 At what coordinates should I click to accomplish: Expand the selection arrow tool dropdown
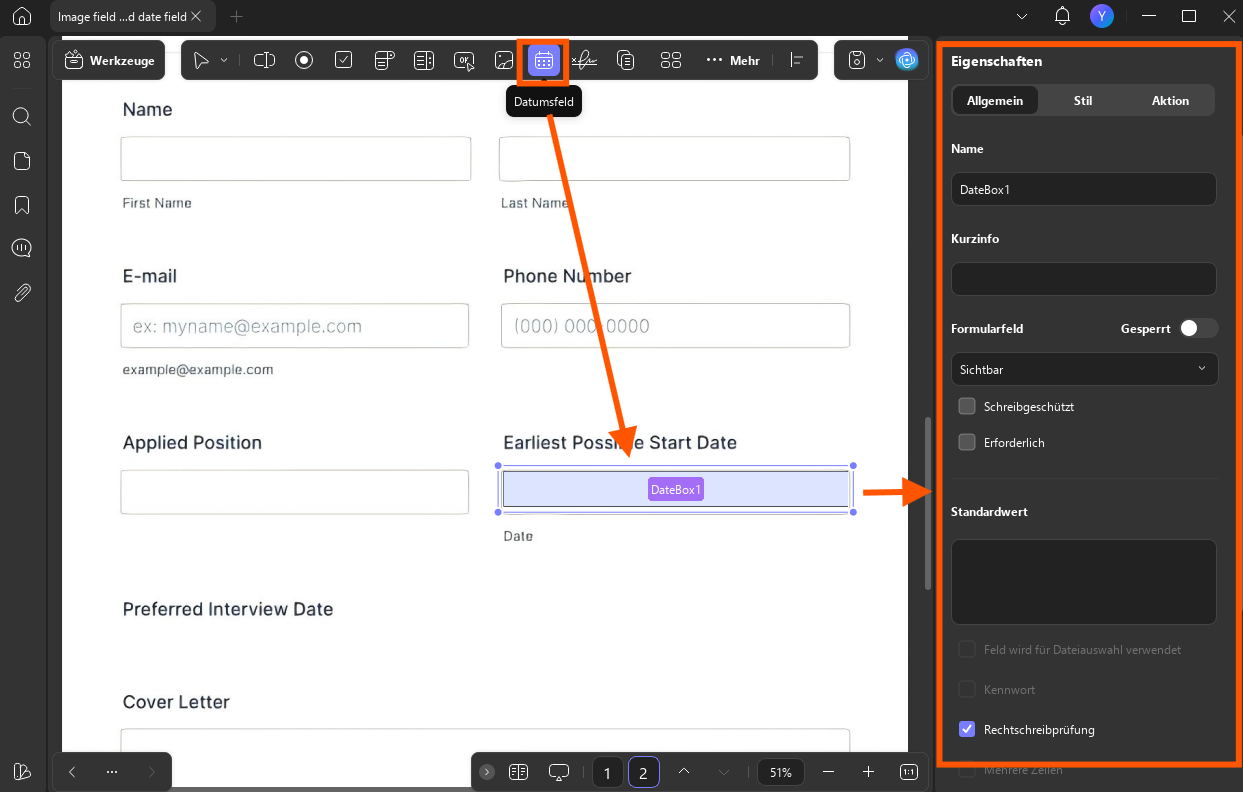(x=224, y=60)
